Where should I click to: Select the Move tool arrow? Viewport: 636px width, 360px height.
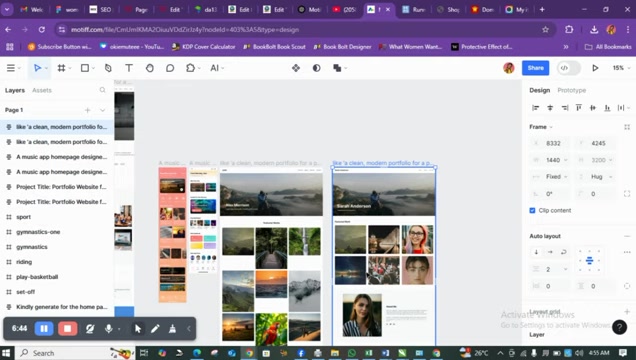point(37,68)
